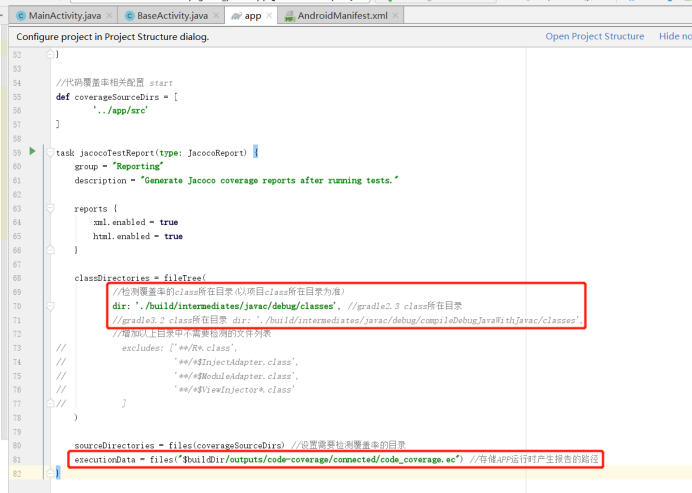Click the '**/*$InjectAdapter.class' comment line
This screenshot has width=692, height=493.
[x=236, y=362]
